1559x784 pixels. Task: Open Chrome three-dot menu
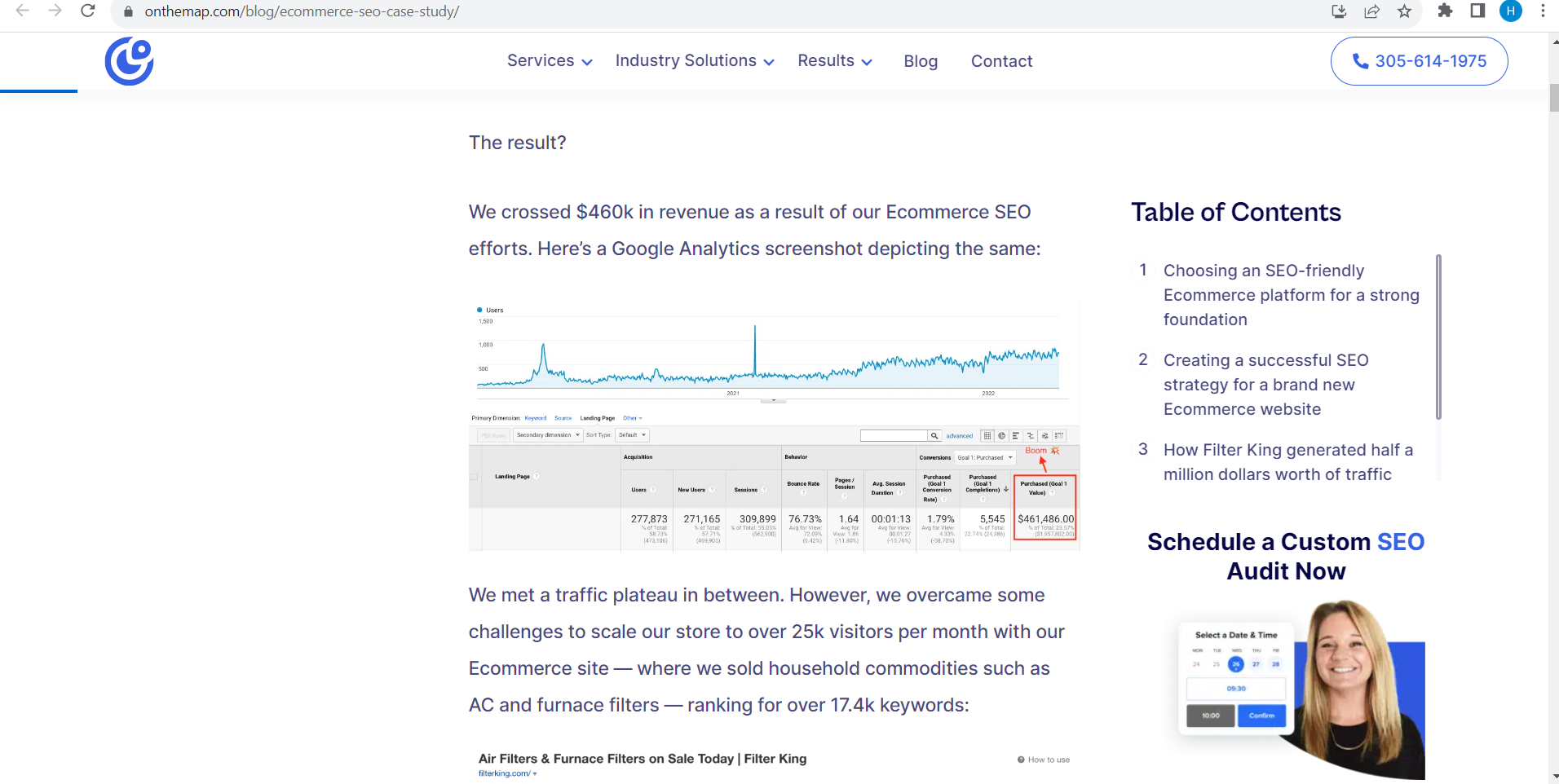pos(1543,11)
